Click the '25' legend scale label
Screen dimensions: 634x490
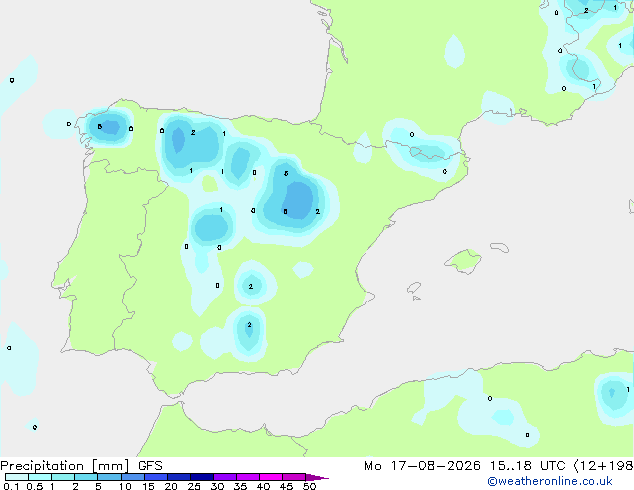(194, 486)
